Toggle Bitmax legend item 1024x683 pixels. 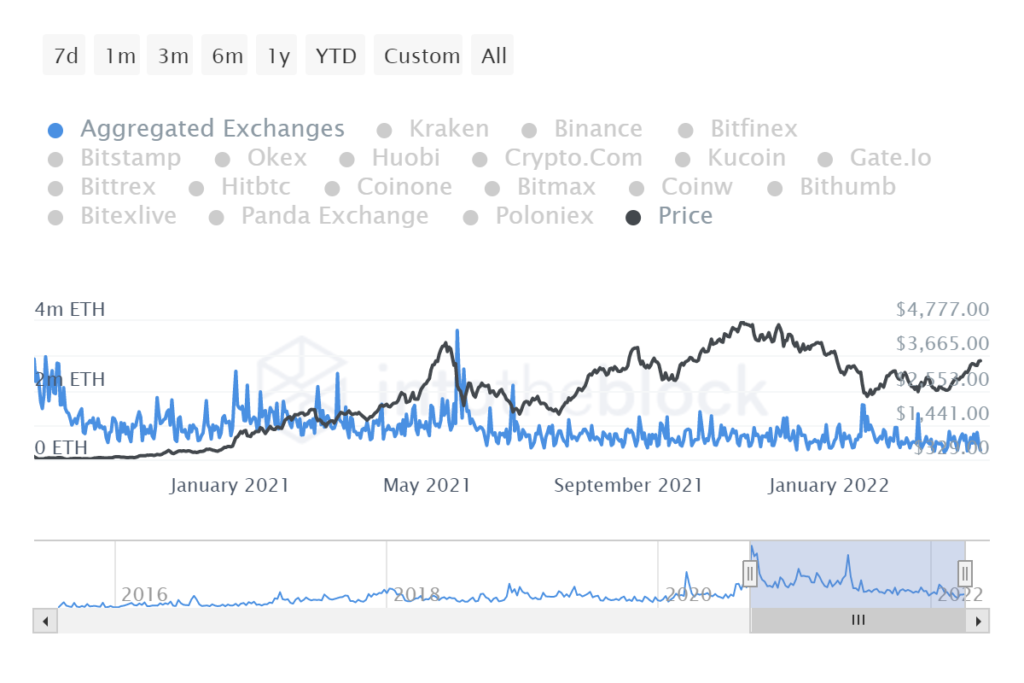tap(541, 187)
